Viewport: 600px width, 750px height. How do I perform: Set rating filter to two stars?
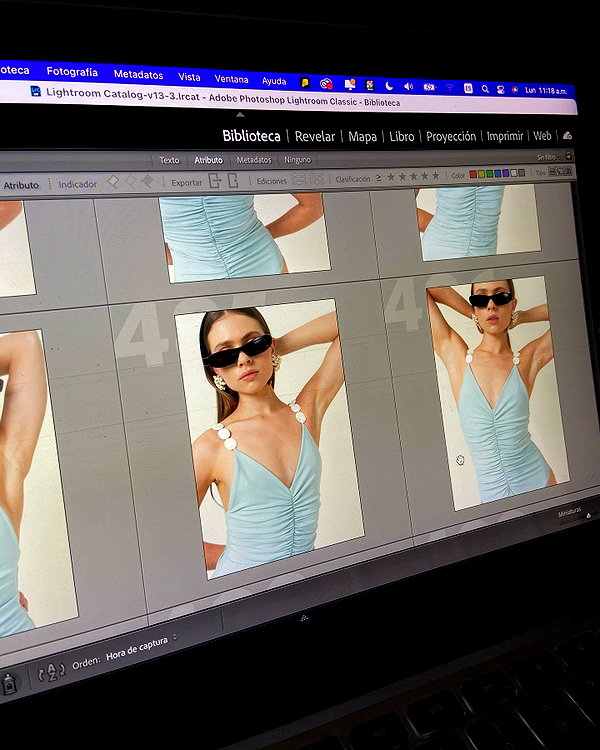402,176
